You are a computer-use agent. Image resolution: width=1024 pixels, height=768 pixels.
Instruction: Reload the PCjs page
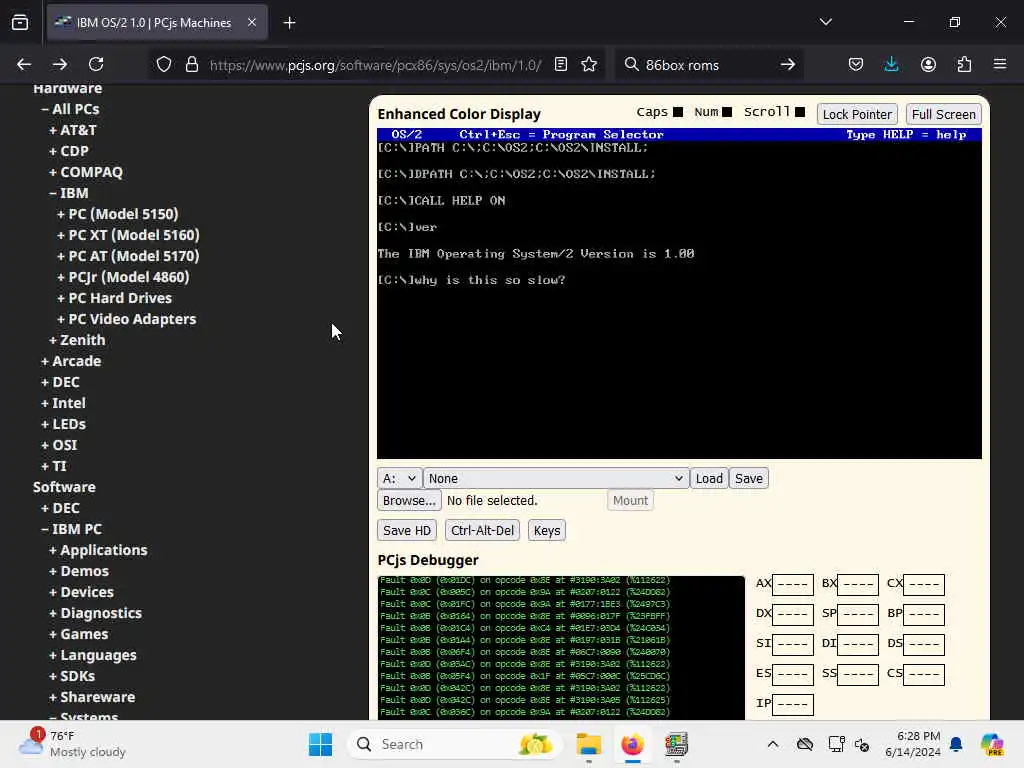[96, 64]
